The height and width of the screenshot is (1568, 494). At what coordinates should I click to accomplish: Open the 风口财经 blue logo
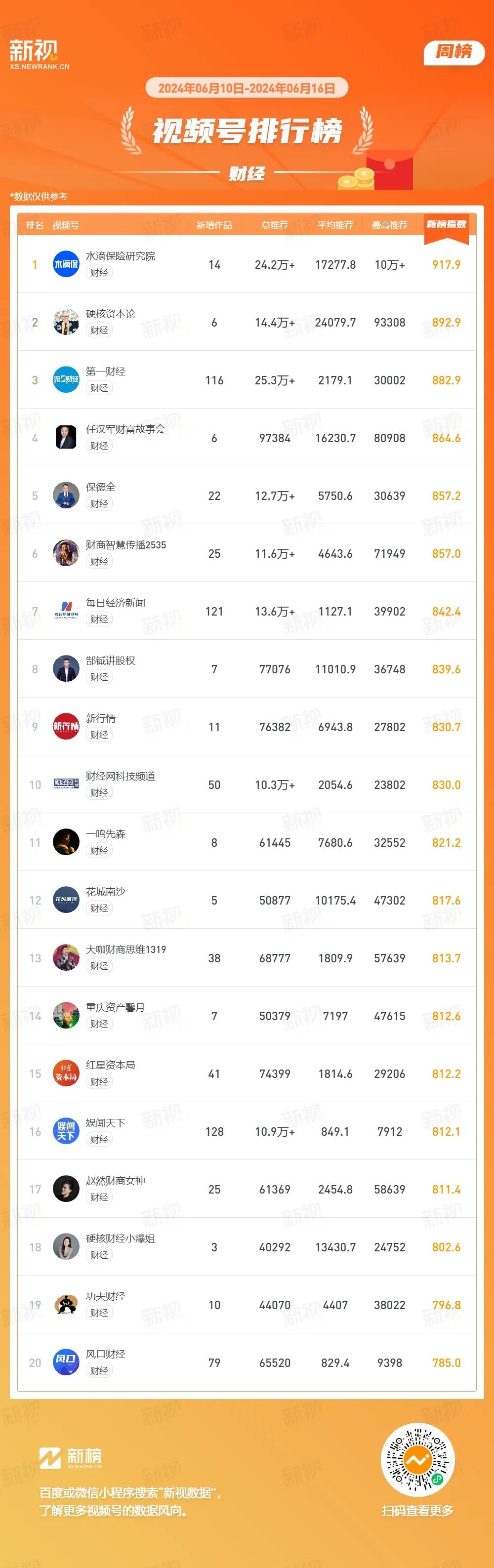pyautogui.click(x=66, y=1363)
